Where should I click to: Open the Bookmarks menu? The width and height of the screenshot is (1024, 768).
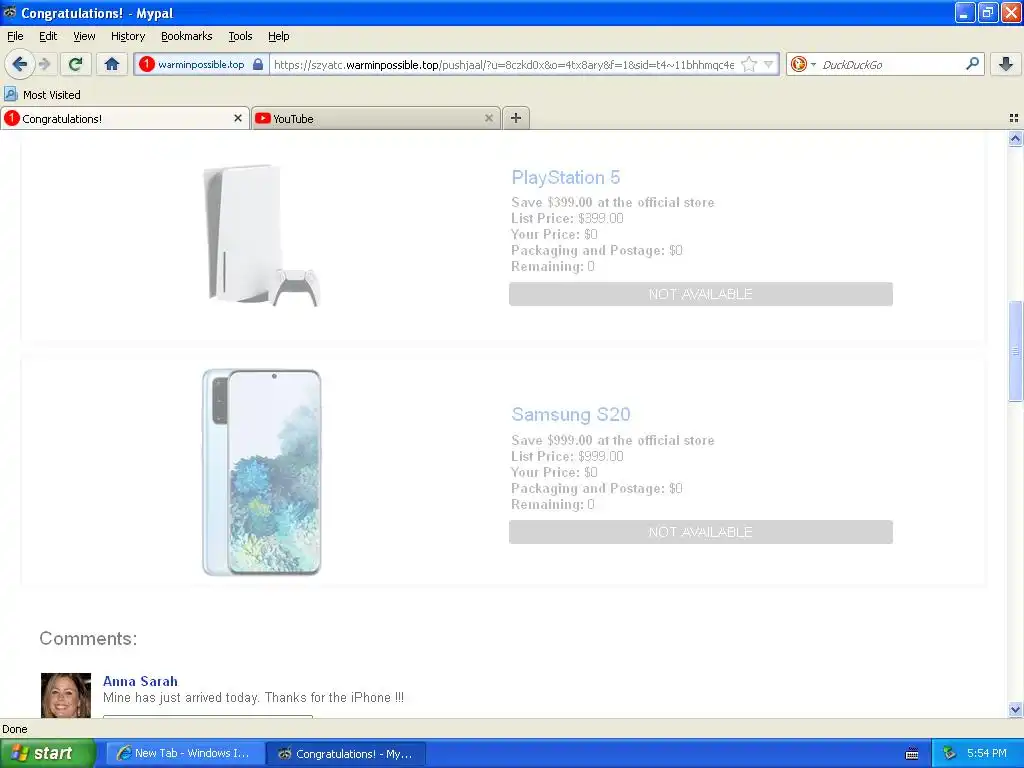(x=187, y=36)
